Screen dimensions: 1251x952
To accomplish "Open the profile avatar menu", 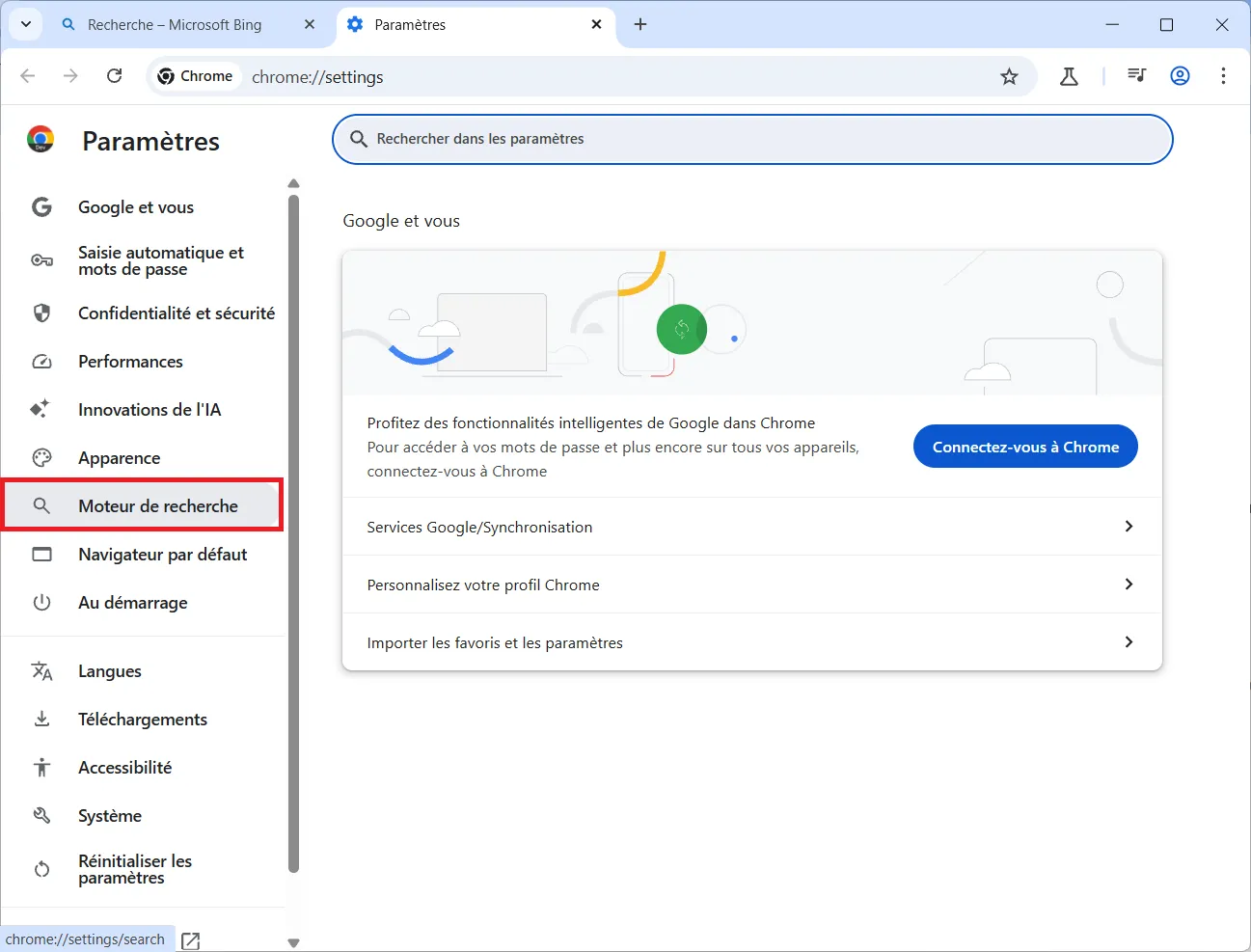I will coord(1180,76).
